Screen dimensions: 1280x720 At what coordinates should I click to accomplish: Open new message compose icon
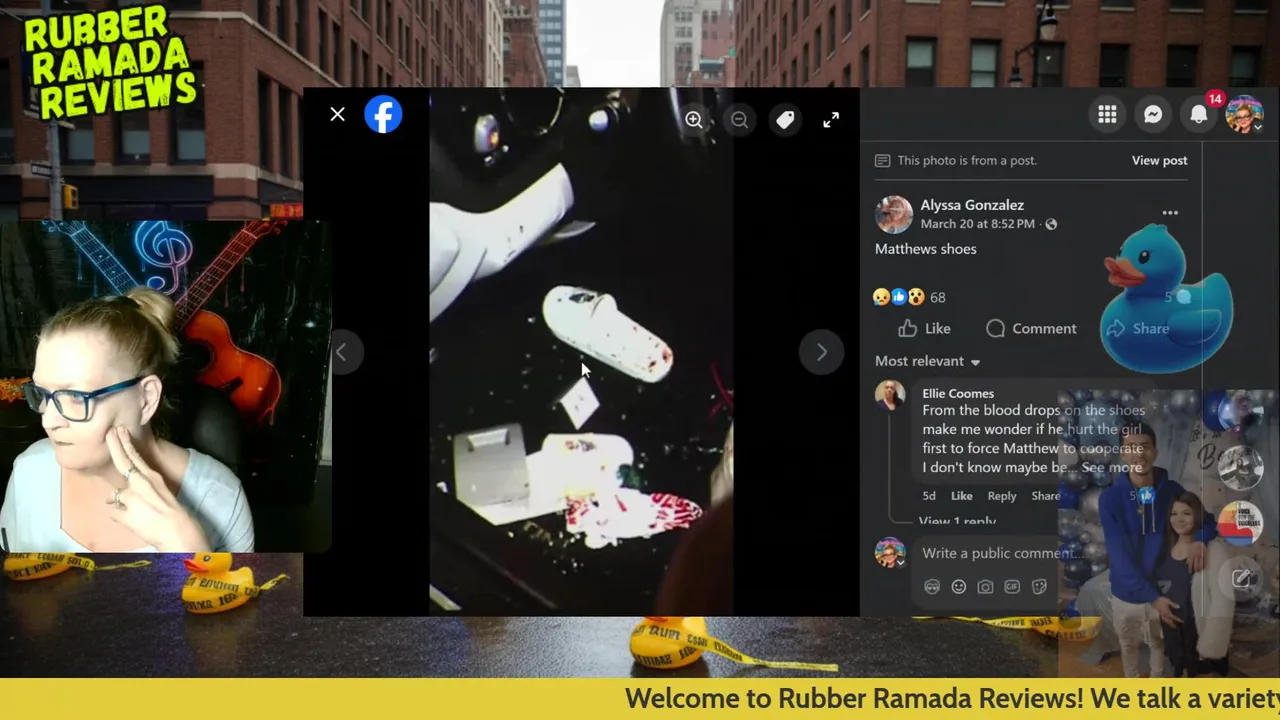click(x=1241, y=578)
